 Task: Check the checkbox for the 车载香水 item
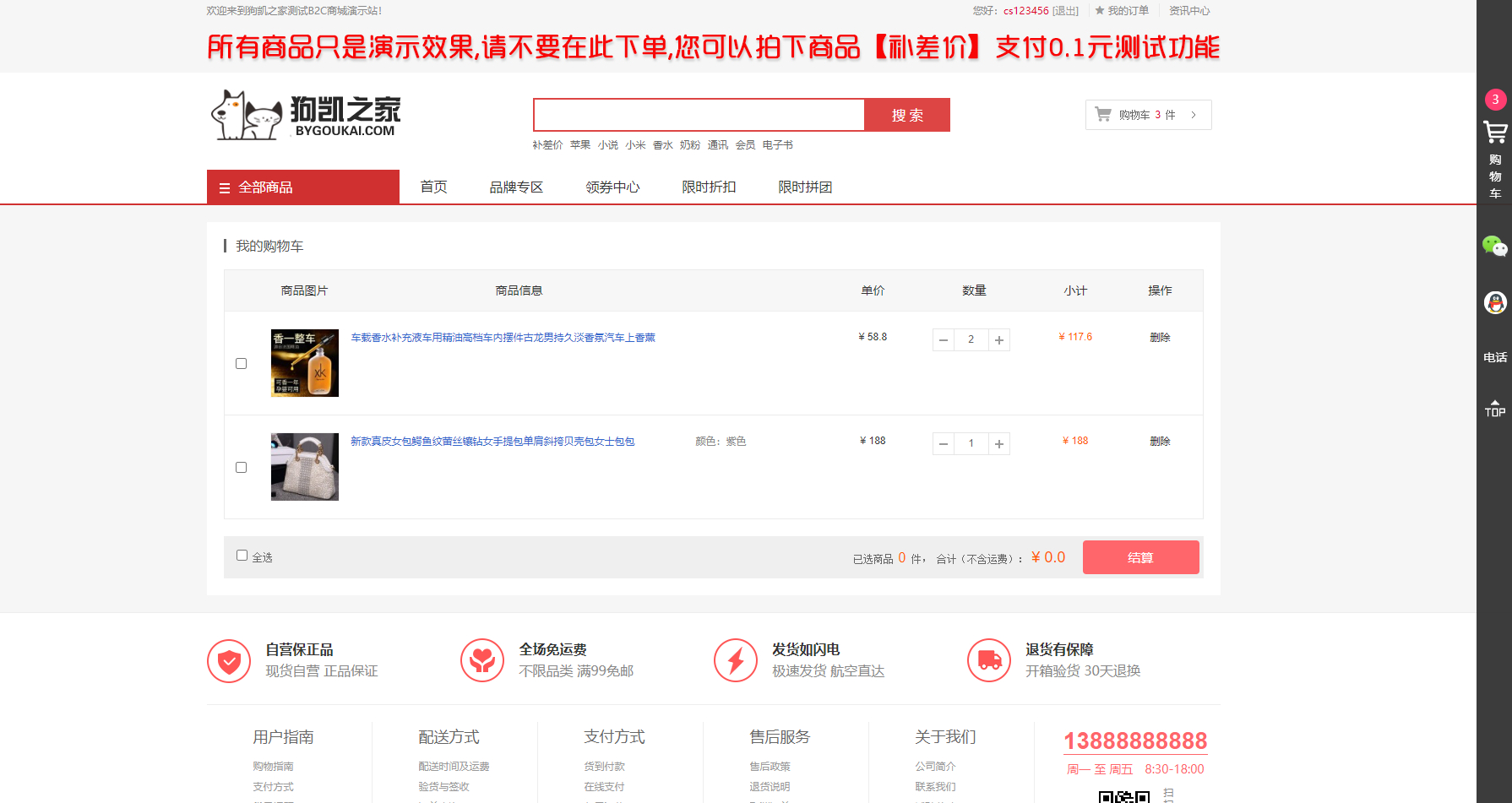(x=242, y=363)
